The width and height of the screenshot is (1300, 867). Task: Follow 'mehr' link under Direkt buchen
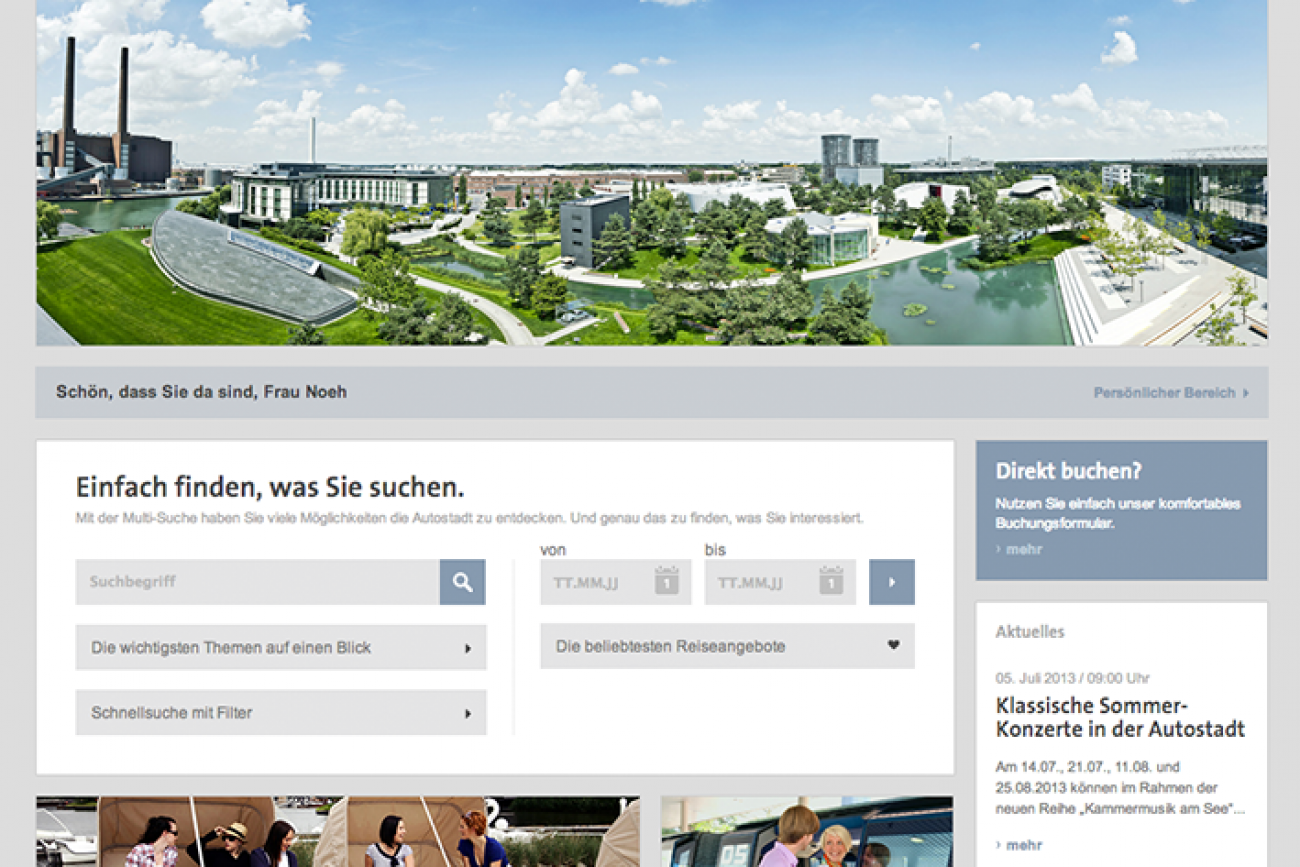[x=1023, y=549]
